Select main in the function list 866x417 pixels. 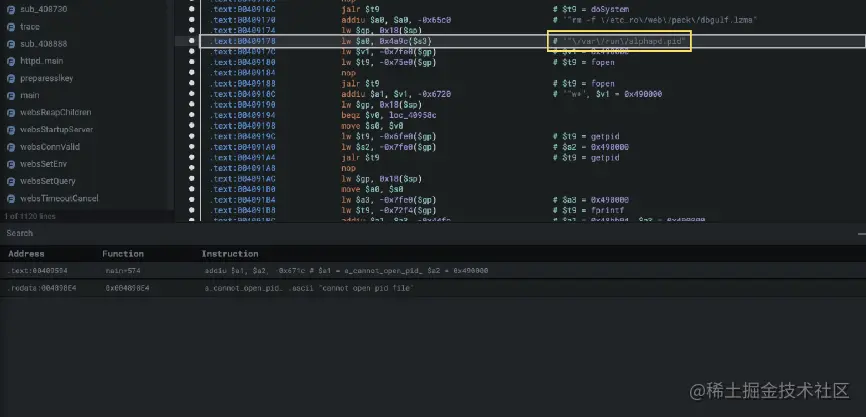(30, 96)
